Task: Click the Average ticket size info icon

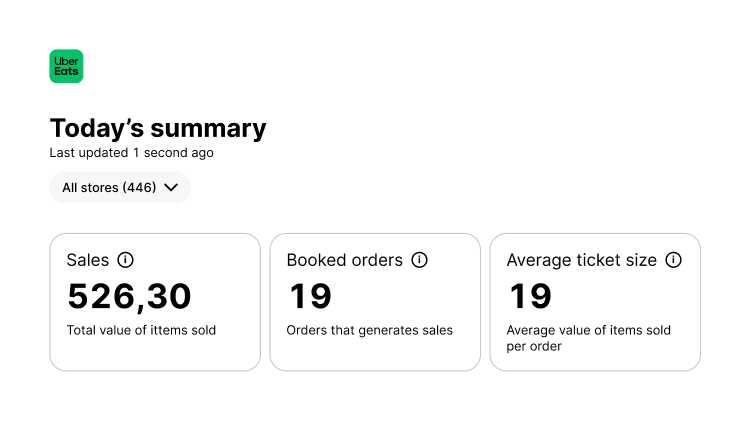Action: coord(673,260)
